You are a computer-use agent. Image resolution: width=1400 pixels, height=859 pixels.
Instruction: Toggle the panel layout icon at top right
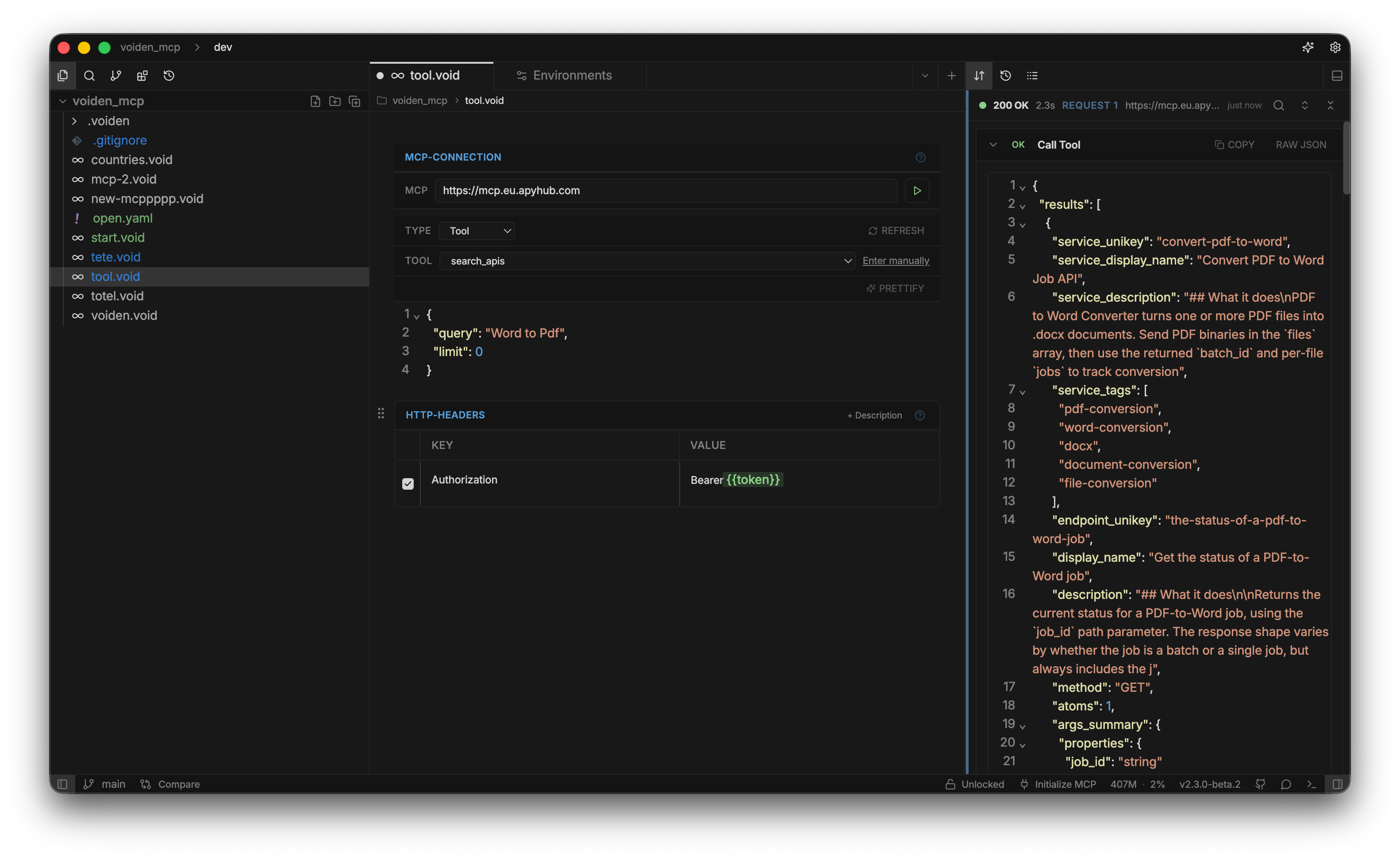(1337, 76)
